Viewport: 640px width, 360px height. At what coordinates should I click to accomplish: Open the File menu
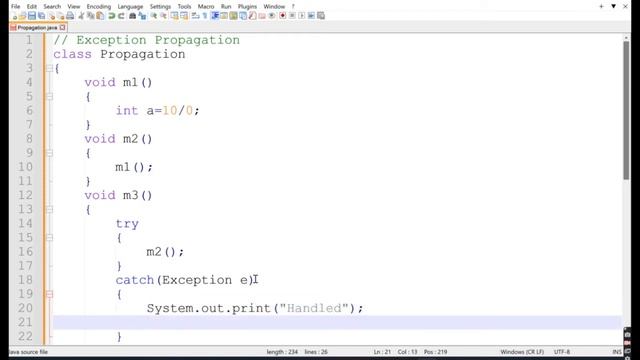(x=16, y=7)
